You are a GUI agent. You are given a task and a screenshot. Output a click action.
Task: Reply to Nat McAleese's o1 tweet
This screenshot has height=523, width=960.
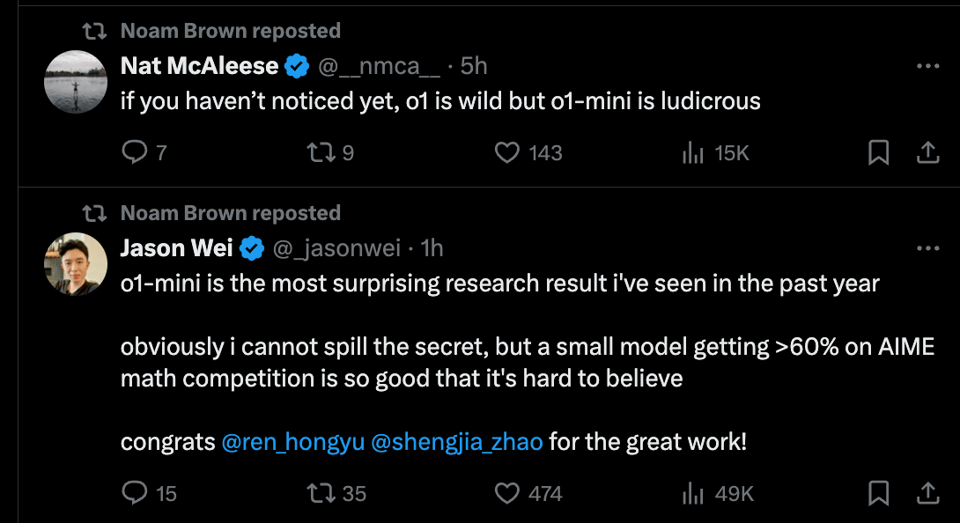tap(134, 152)
